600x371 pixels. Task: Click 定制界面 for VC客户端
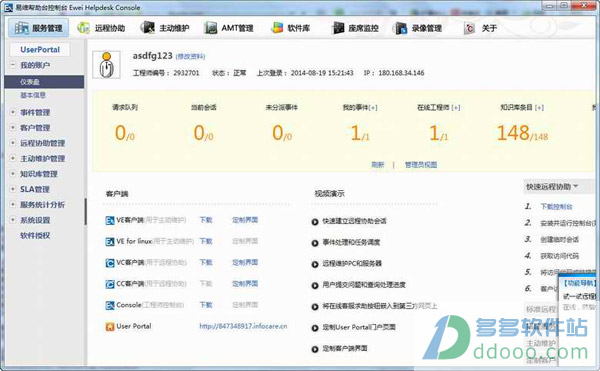(x=245, y=262)
